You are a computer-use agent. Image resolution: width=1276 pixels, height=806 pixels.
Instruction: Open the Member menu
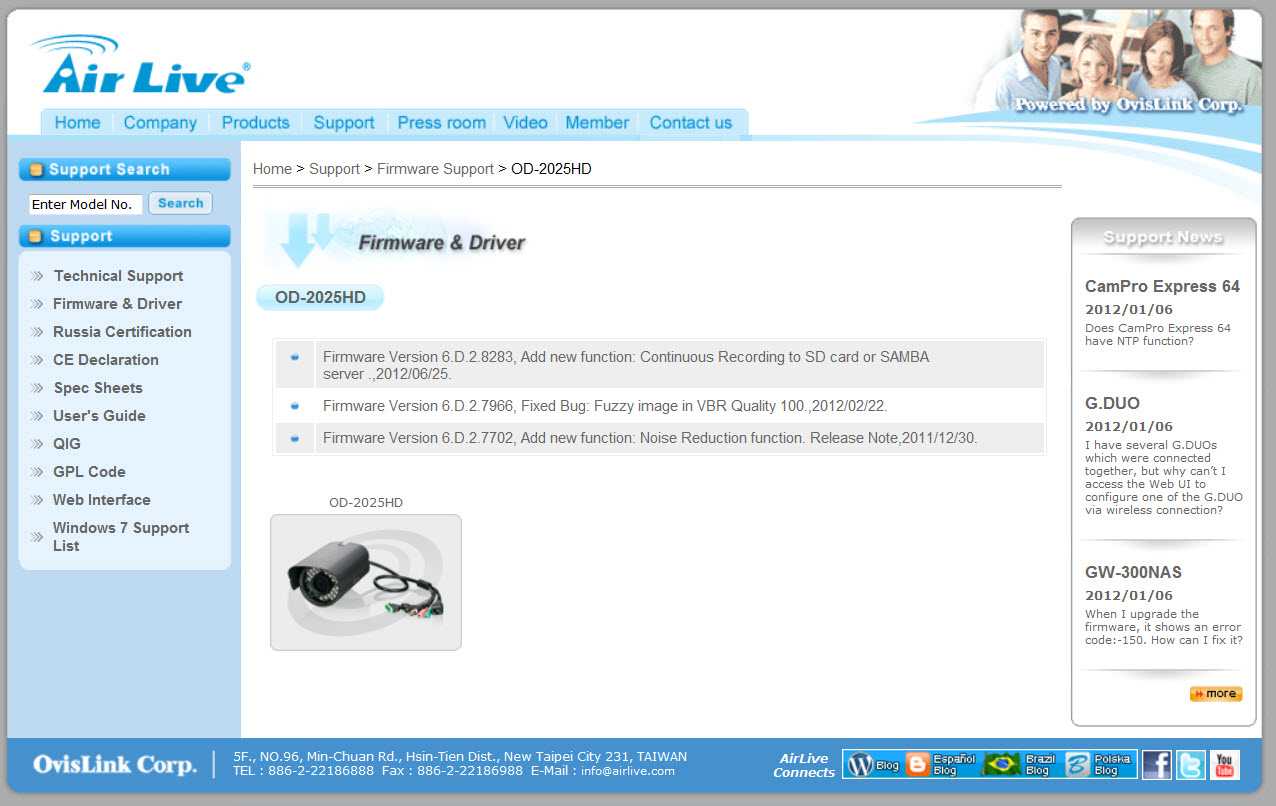(597, 123)
